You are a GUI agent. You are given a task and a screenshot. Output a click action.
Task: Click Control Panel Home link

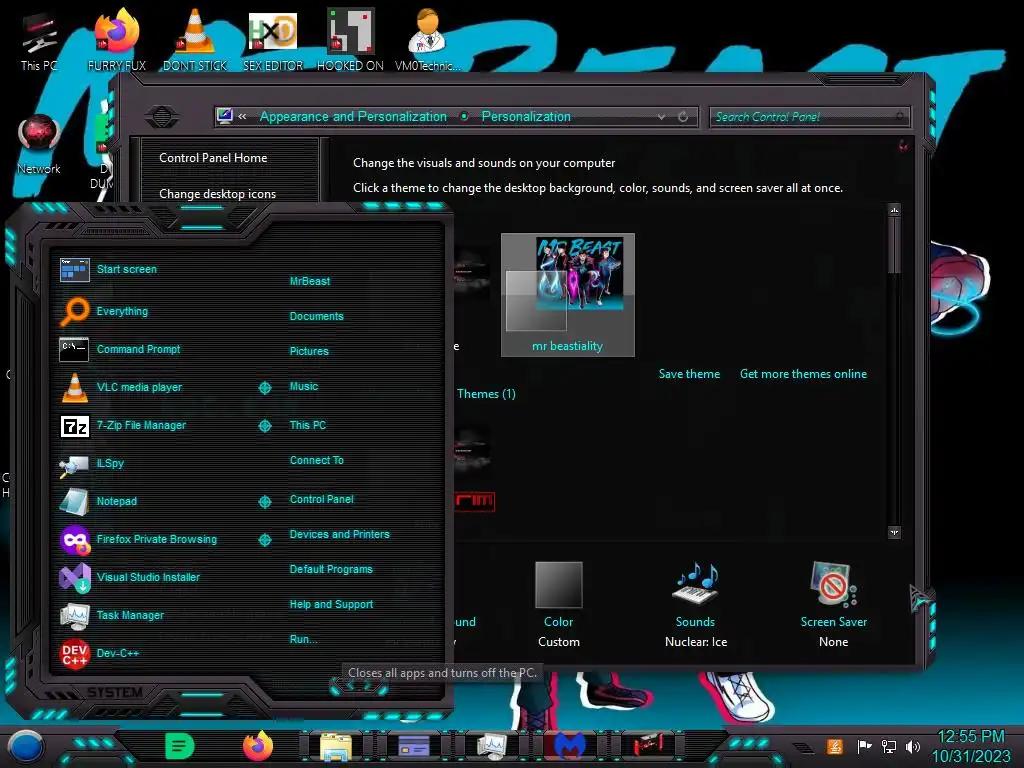point(213,157)
